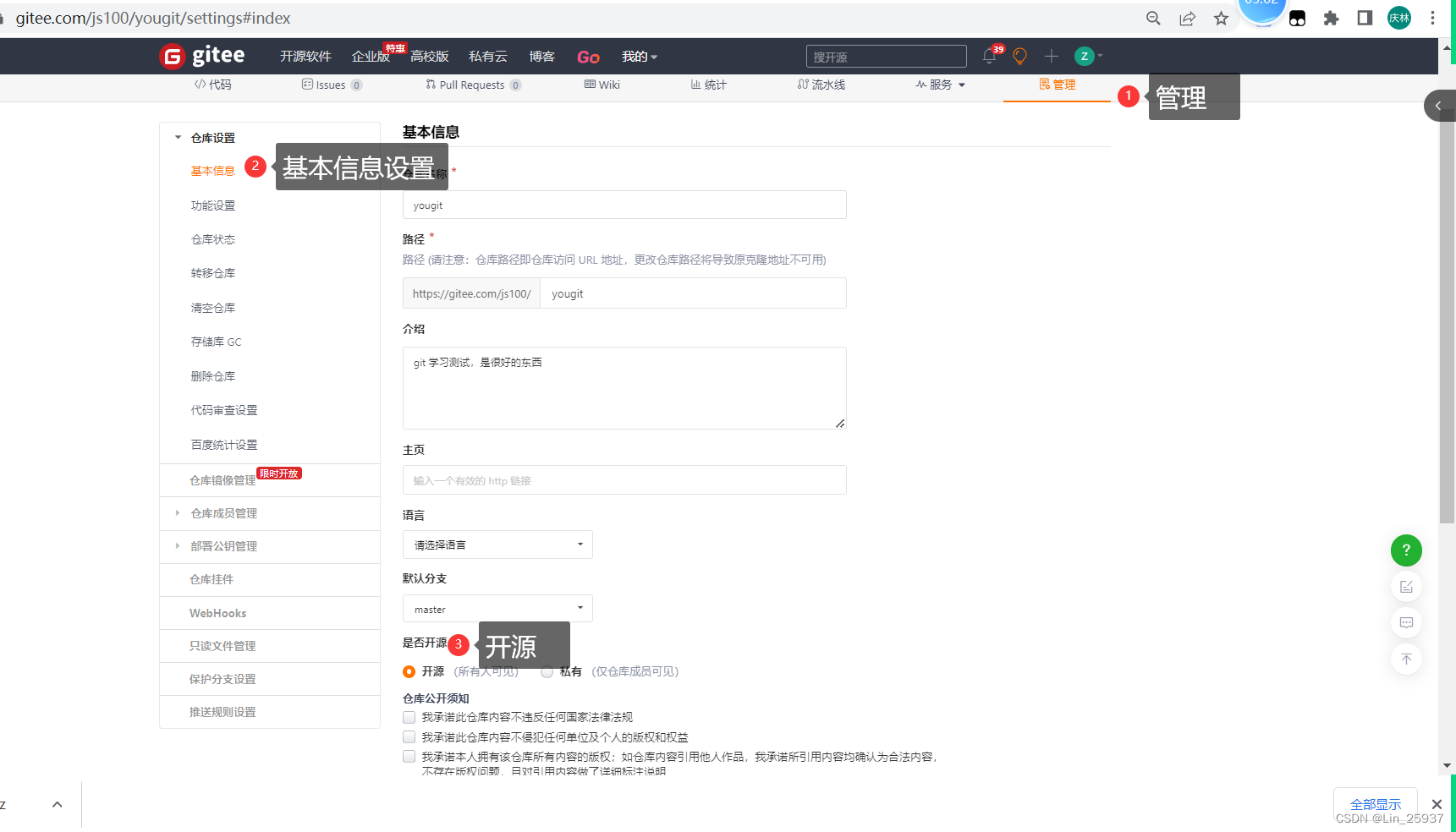This screenshot has height=832, width=1456.
Task: Click the Gitee logo
Action: 202,56
